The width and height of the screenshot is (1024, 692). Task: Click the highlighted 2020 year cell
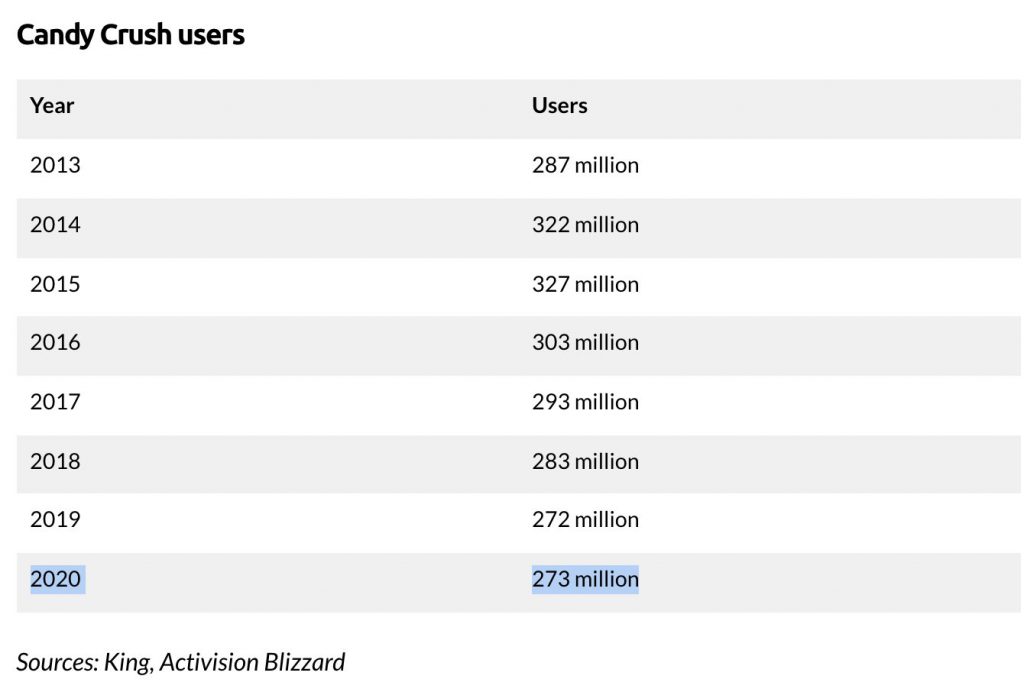[57, 579]
